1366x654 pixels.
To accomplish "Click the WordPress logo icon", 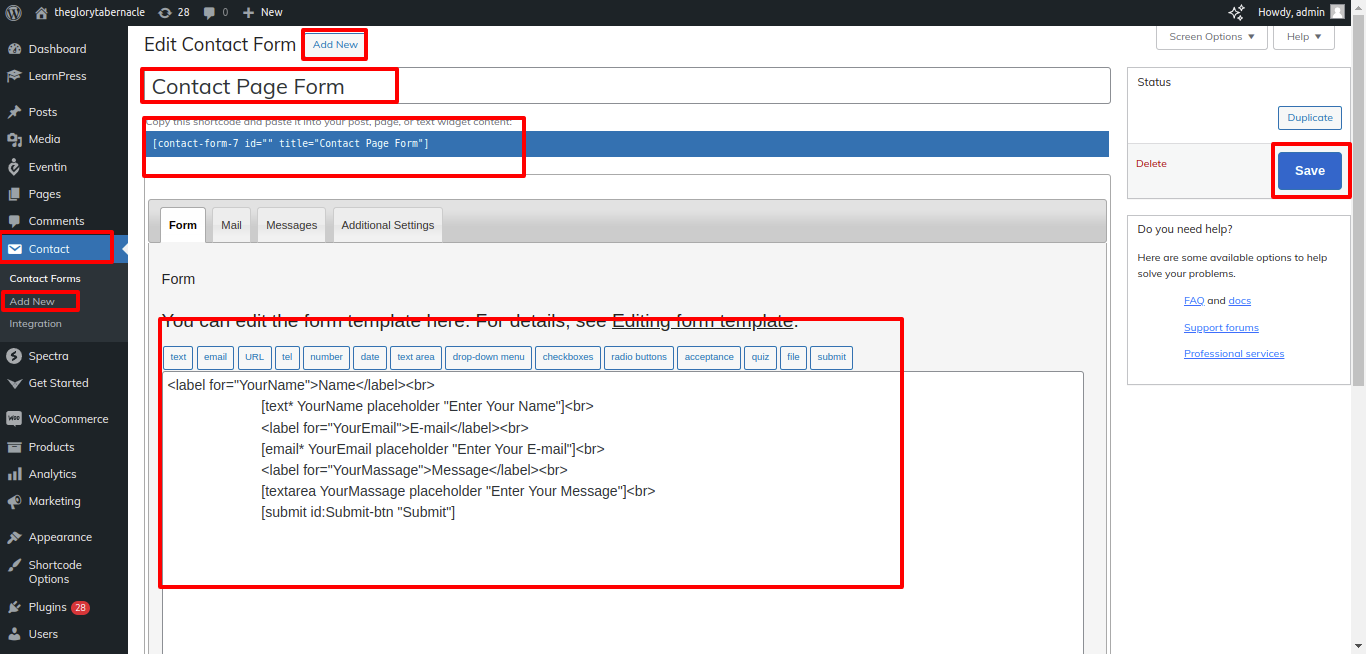I will click(14, 12).
